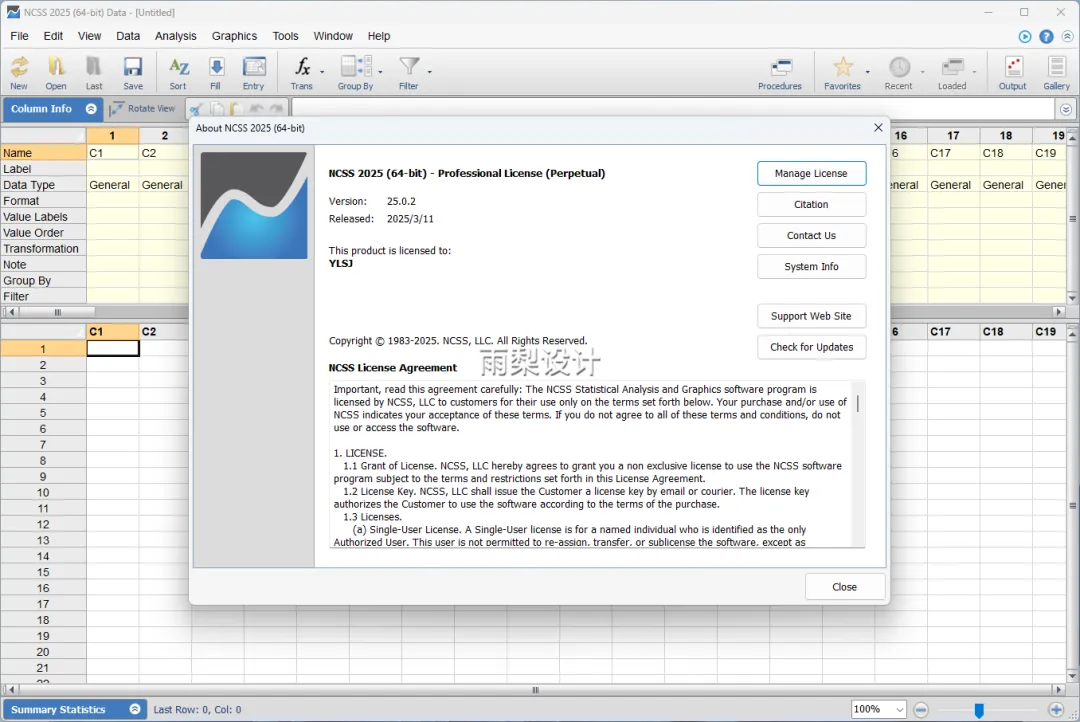This screenshot has height=722, width=1080.
Task: Click the zoom in plus icon
Action: [x=1056, y=710]
